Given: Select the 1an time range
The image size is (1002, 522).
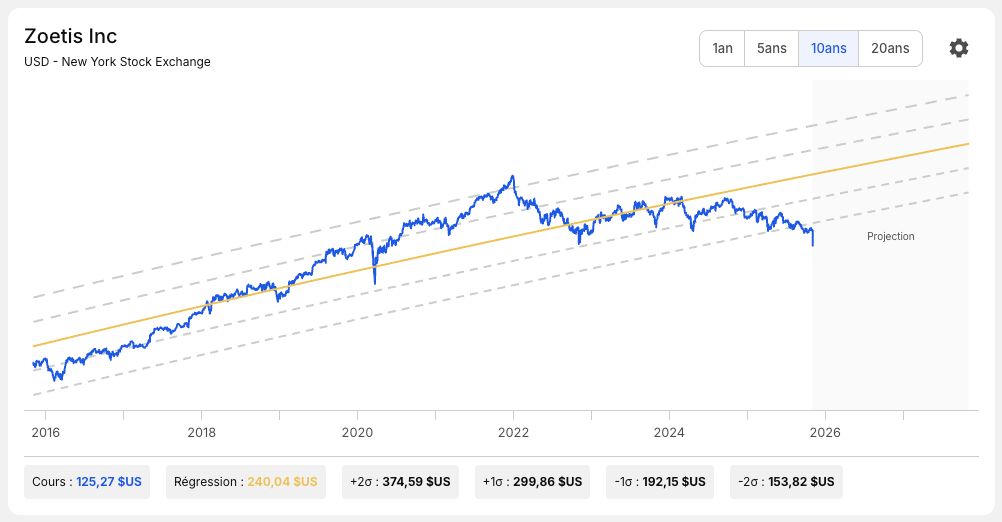Looking at the screenshot, I should (722, 49).
